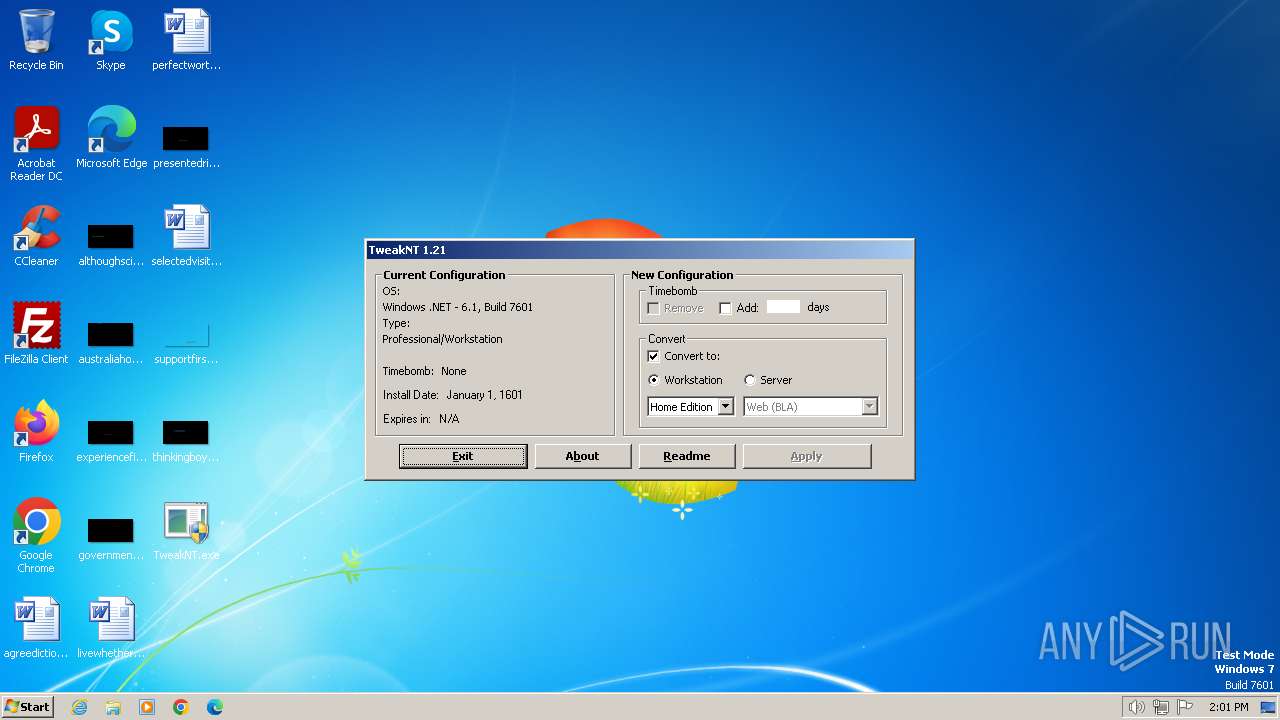Select the althoughsci desktop file
1280x720 pixels.
(x=111, y=243)
